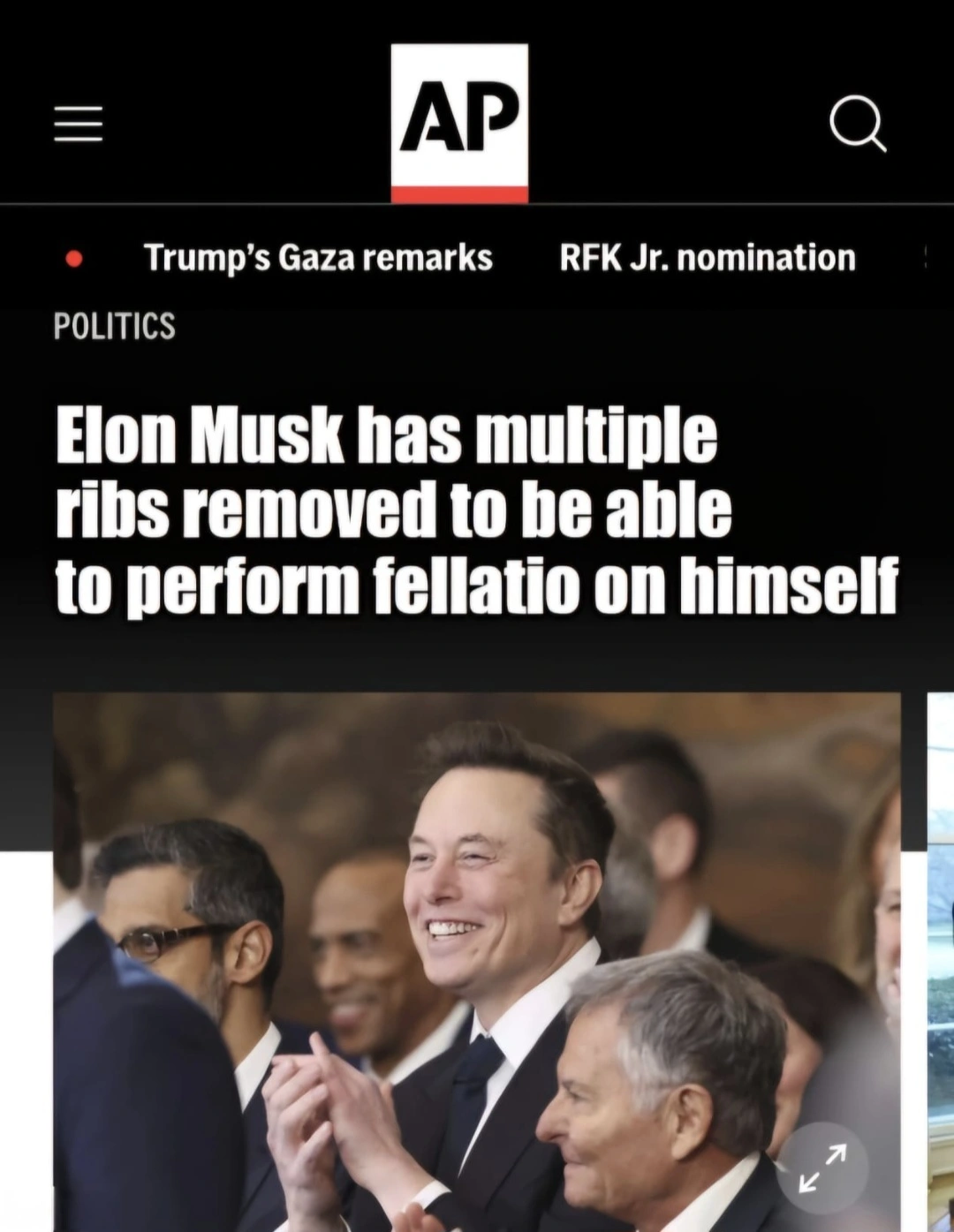
Task: Open the search magnifier icon
Action: tap(858, 125)
